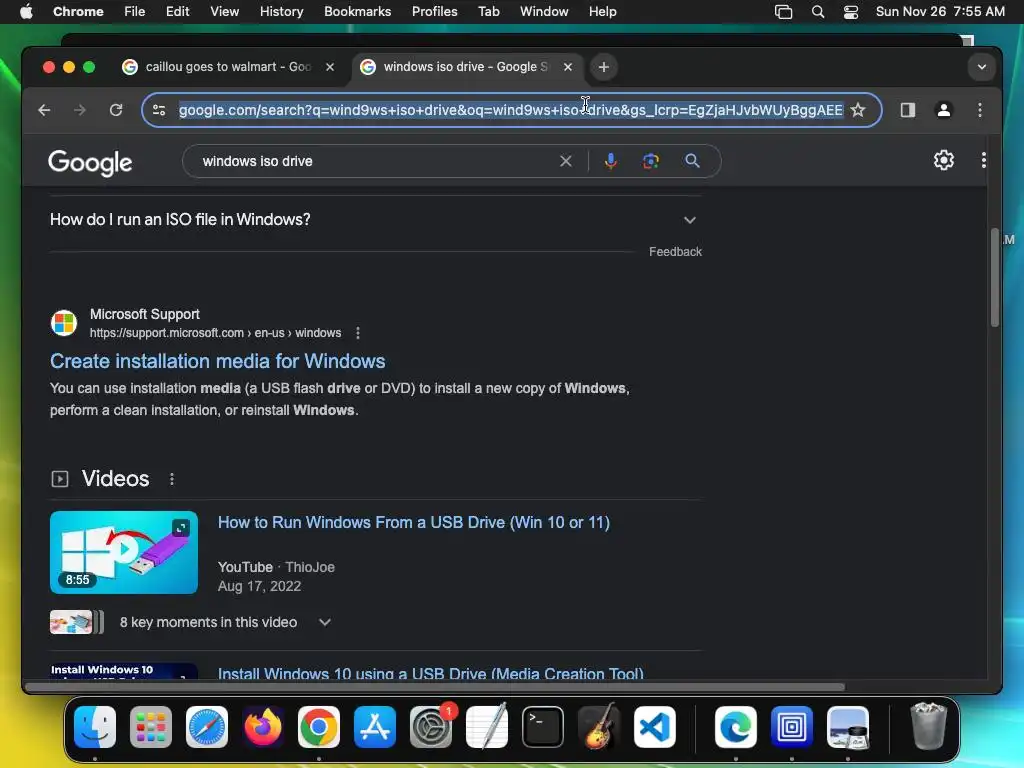Image resolution: width=1024 pixels, height=768 pixels.
Task: Click the Chrome address bar URL
Action: 511,110
